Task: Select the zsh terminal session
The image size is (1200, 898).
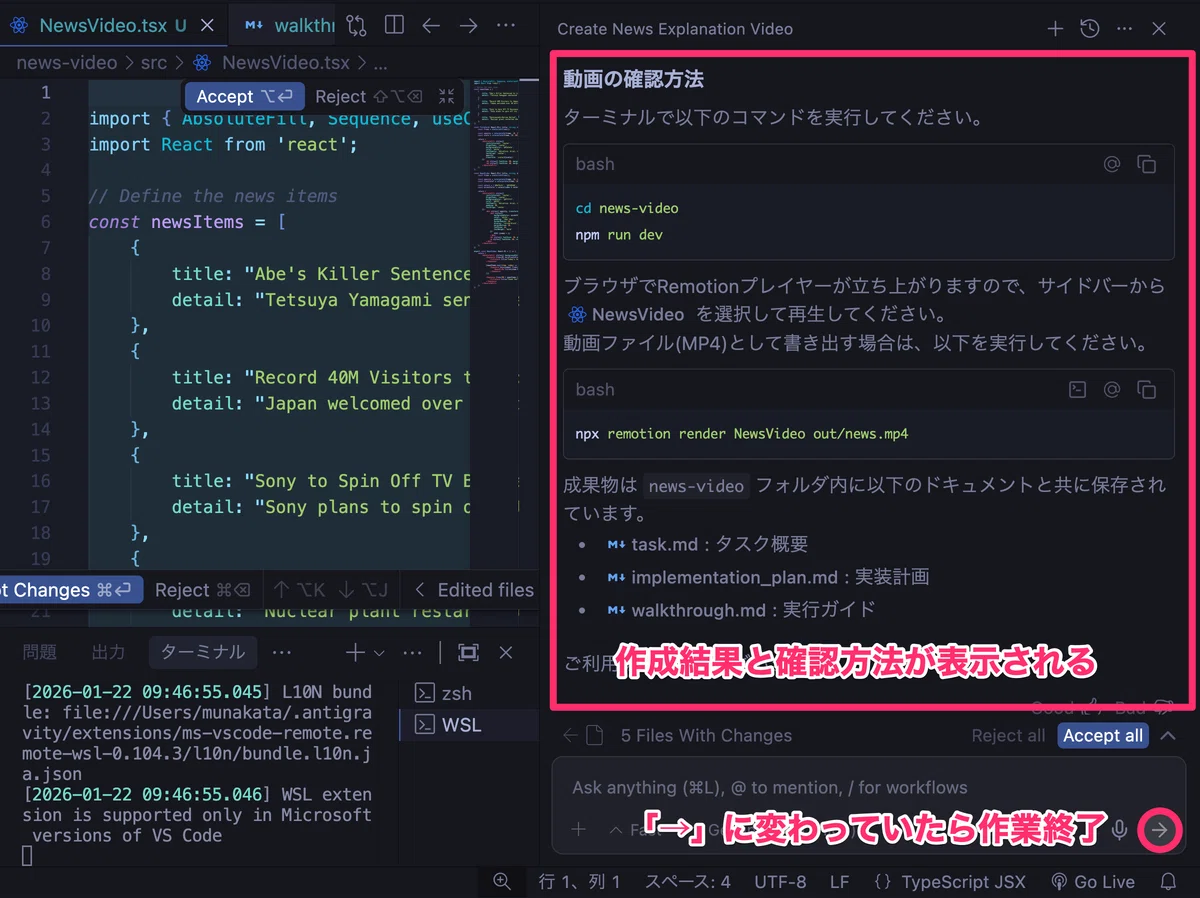Action: tap(468, 693)
